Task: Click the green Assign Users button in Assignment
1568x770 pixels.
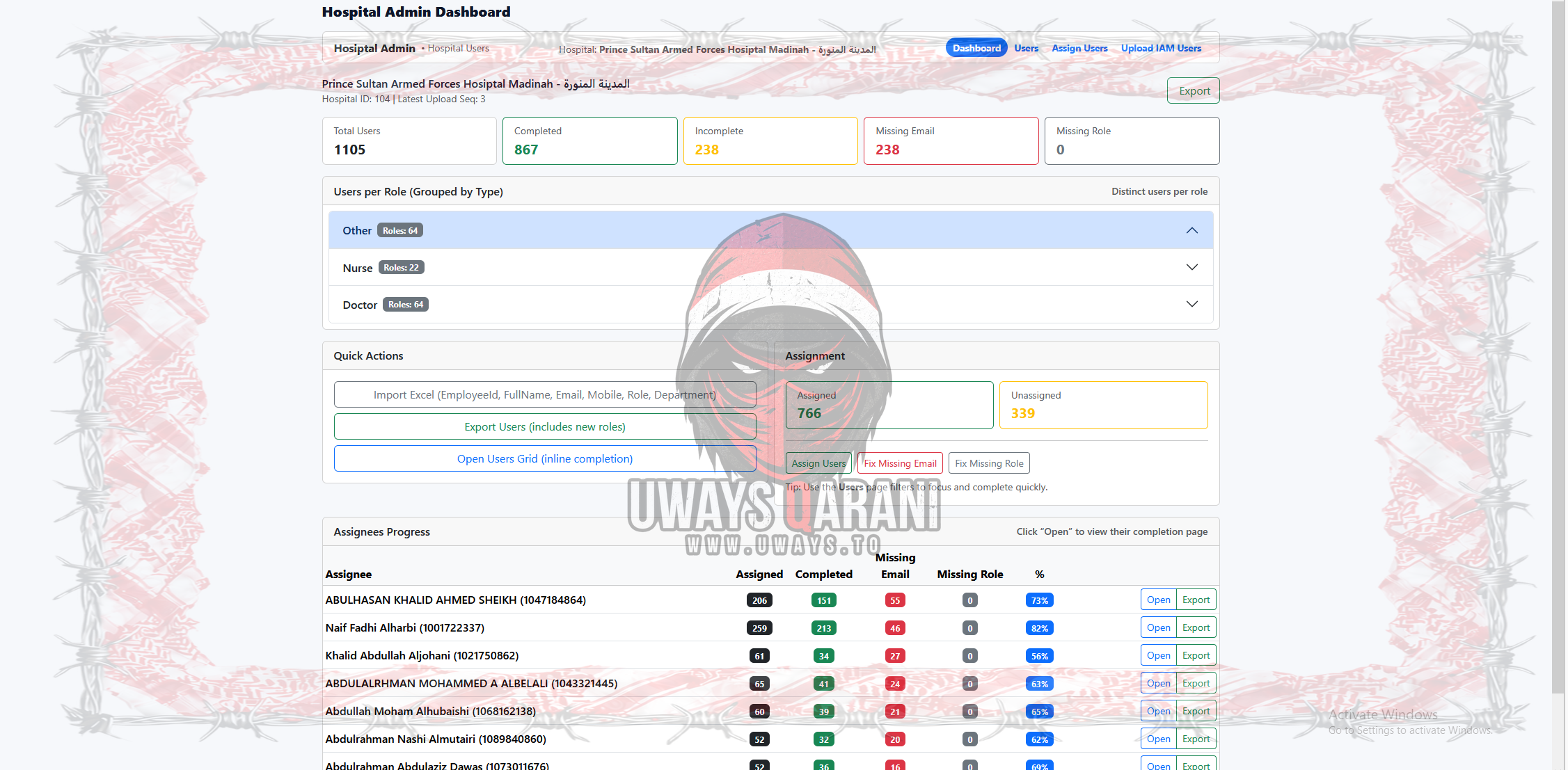Action: [818, 463]
